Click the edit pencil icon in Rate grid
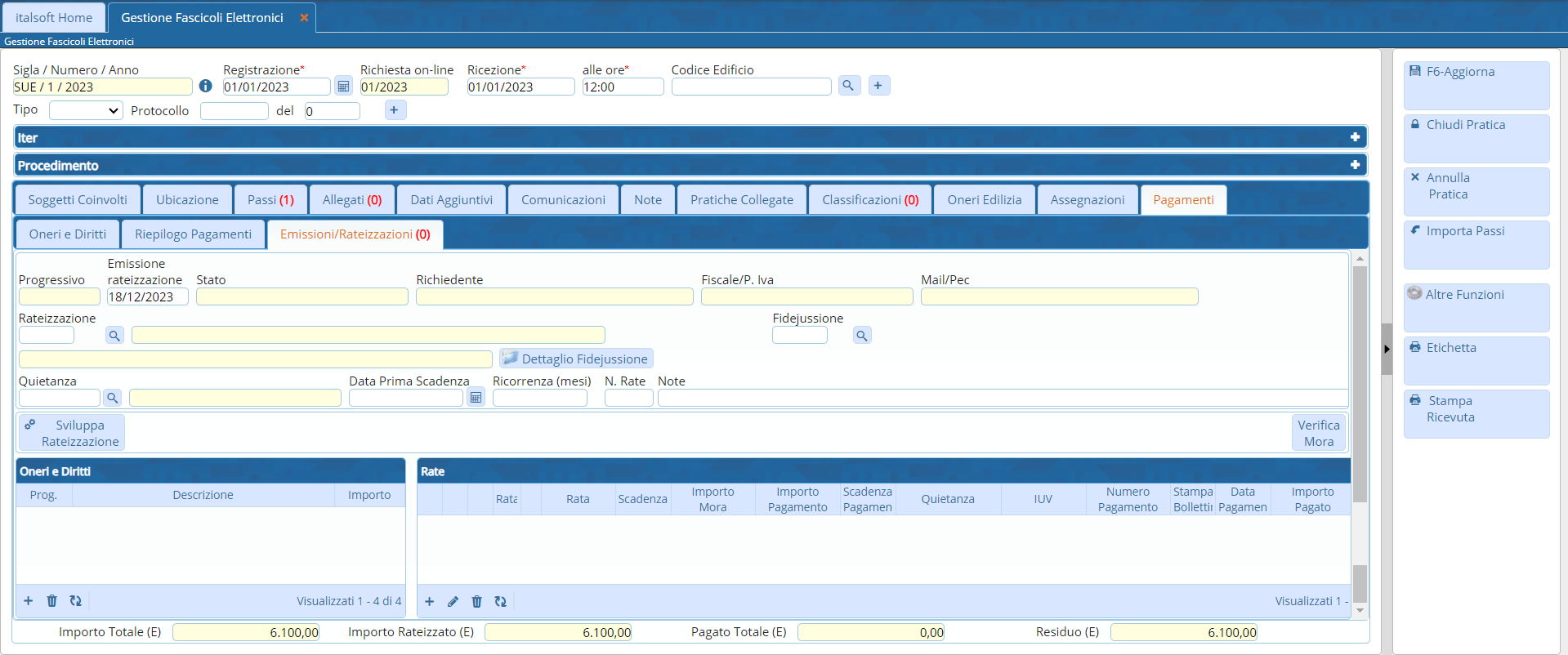 (x=453, y=601)
